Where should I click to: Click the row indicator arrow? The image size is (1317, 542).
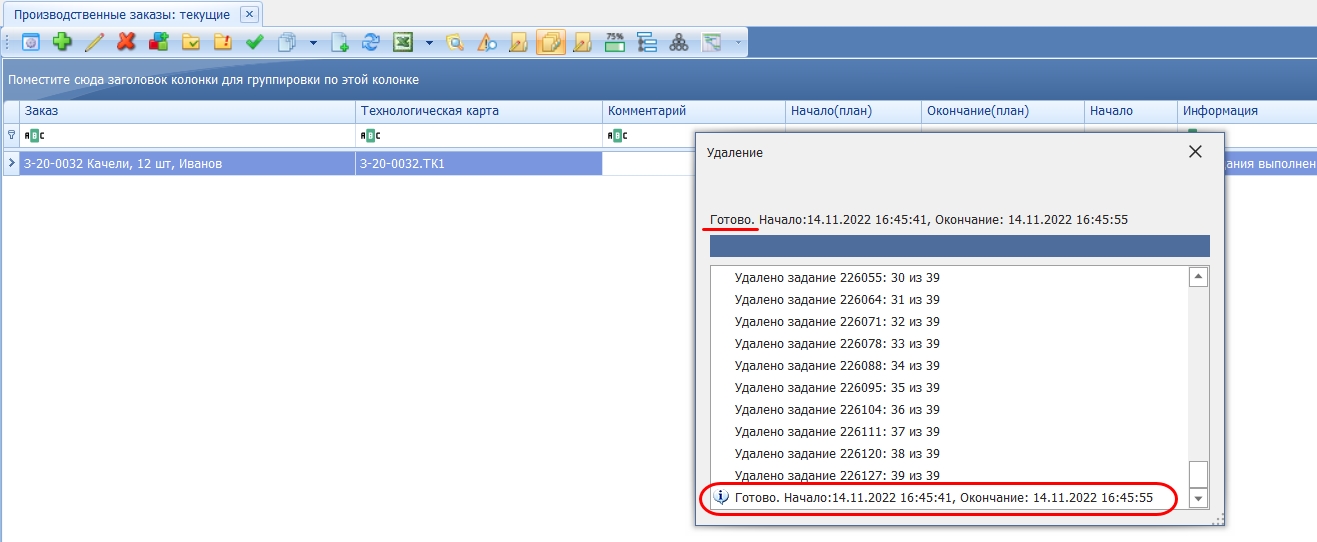click(x=11, y=163)
